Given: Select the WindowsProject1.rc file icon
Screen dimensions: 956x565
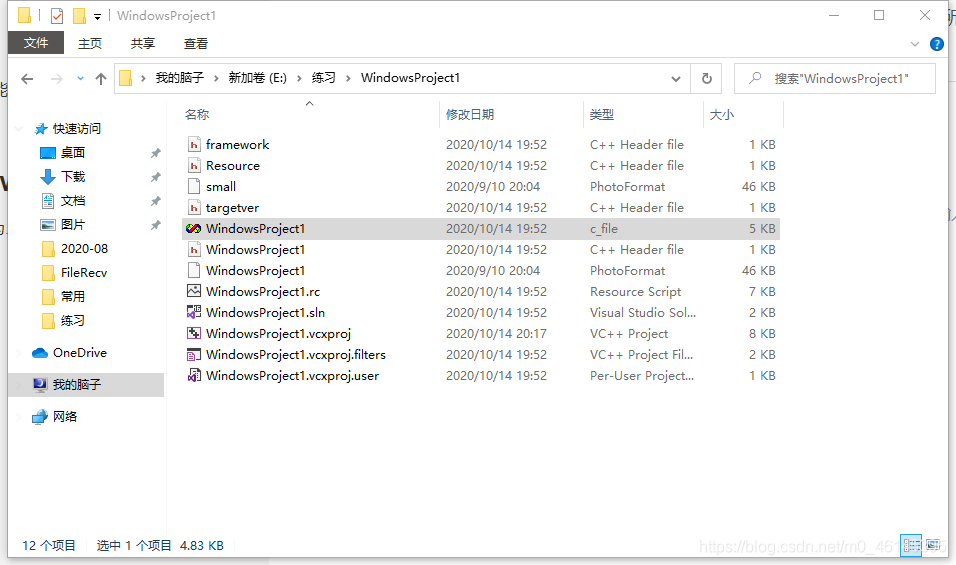Looking at the screenshot, I should point(194,291).
